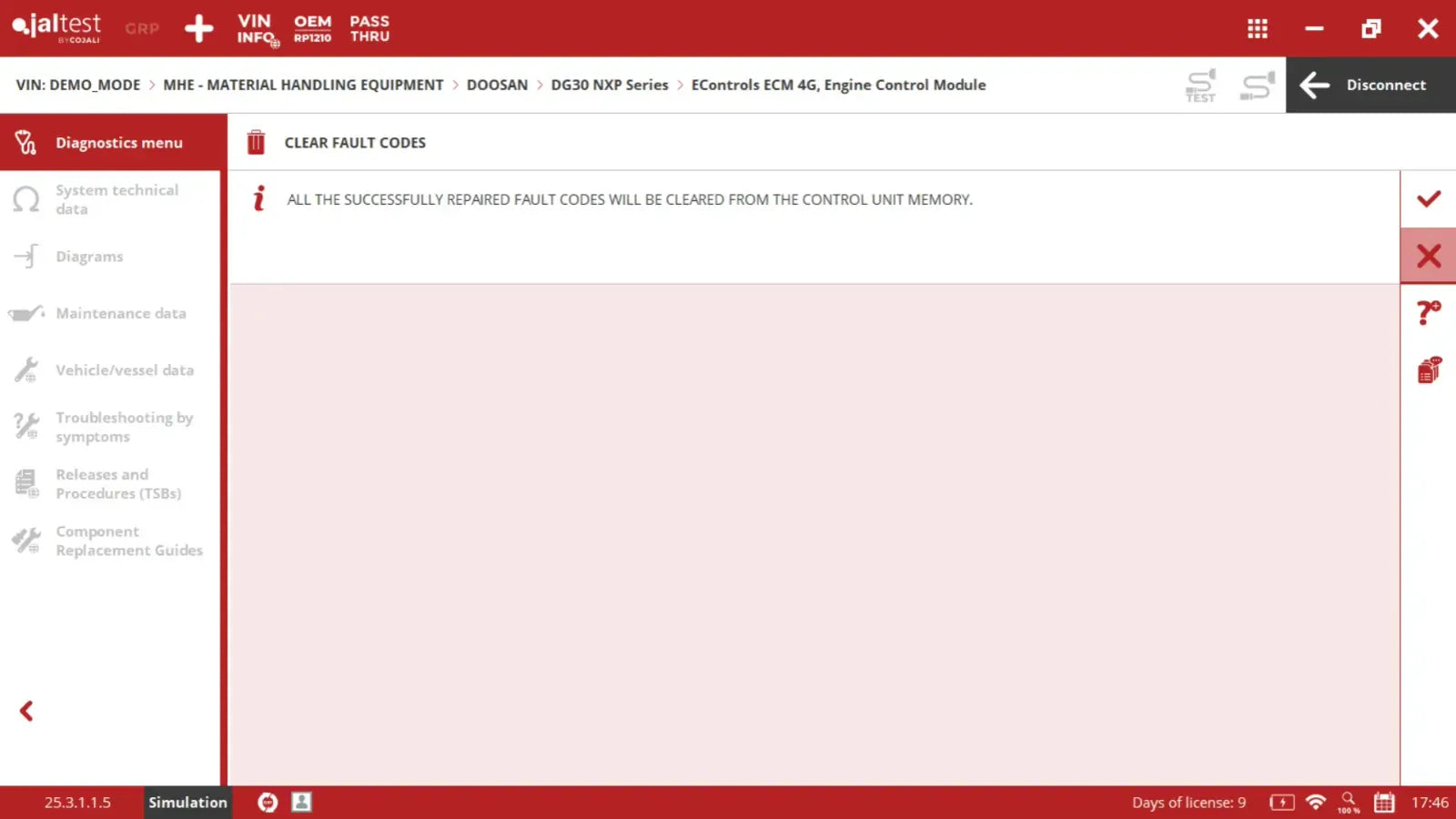Open OEM RP1210 option
Screen dimensions: 1456x819
[x=312, y=28]
